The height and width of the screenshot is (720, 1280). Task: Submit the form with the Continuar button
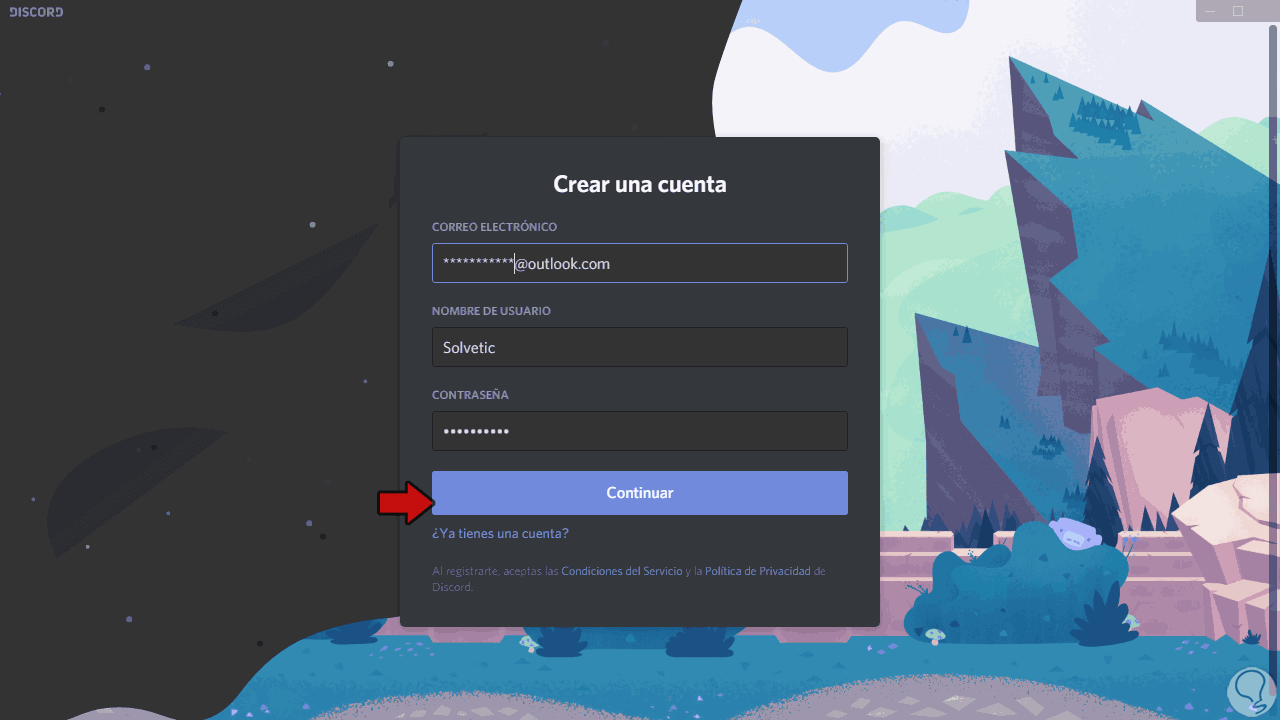640,493
